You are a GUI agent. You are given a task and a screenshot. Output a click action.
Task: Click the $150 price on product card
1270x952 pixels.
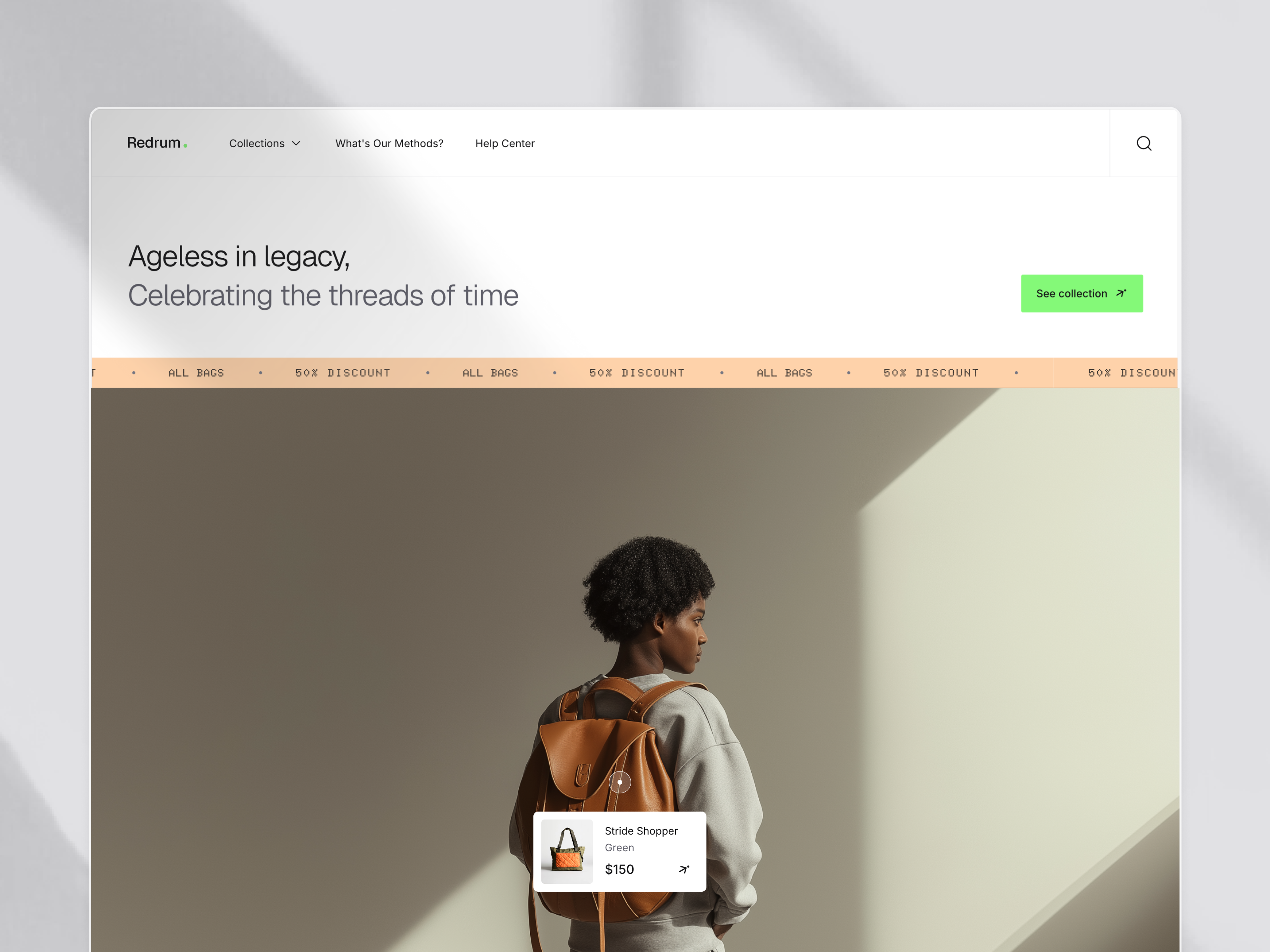[x=619, y=869]
